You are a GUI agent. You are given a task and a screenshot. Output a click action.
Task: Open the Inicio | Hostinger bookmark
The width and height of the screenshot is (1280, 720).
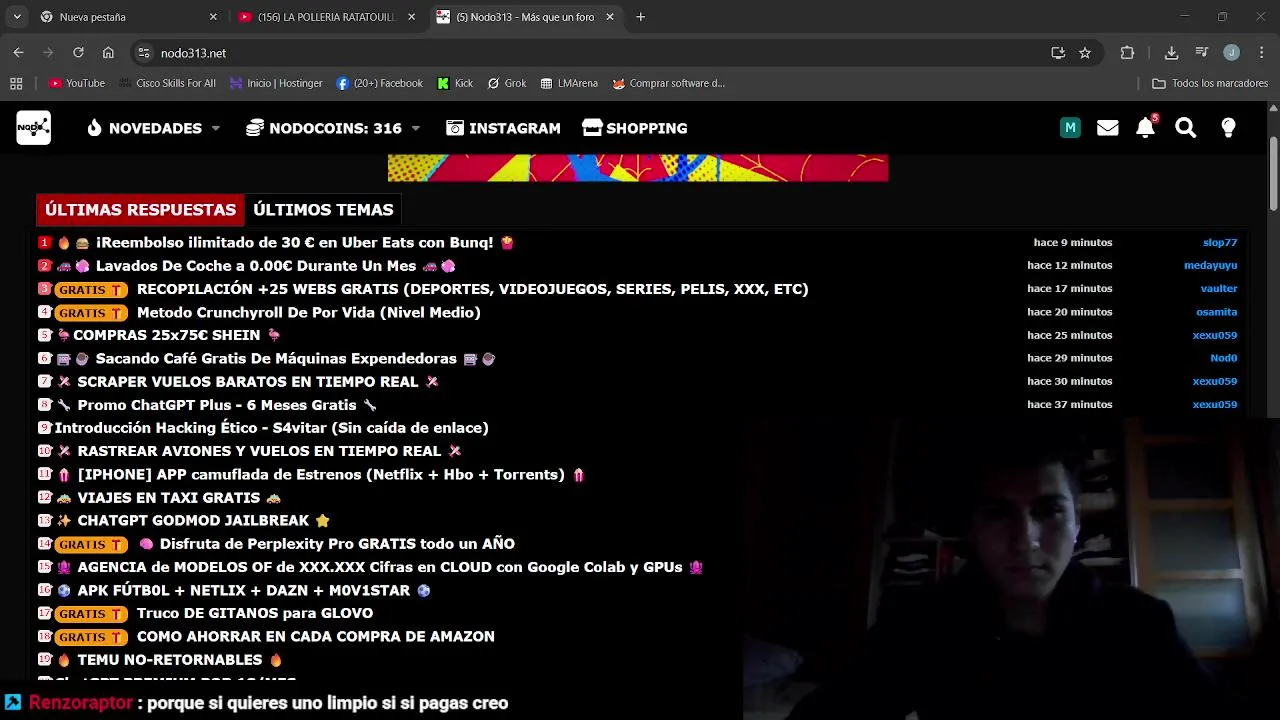(x=276, y=84)
